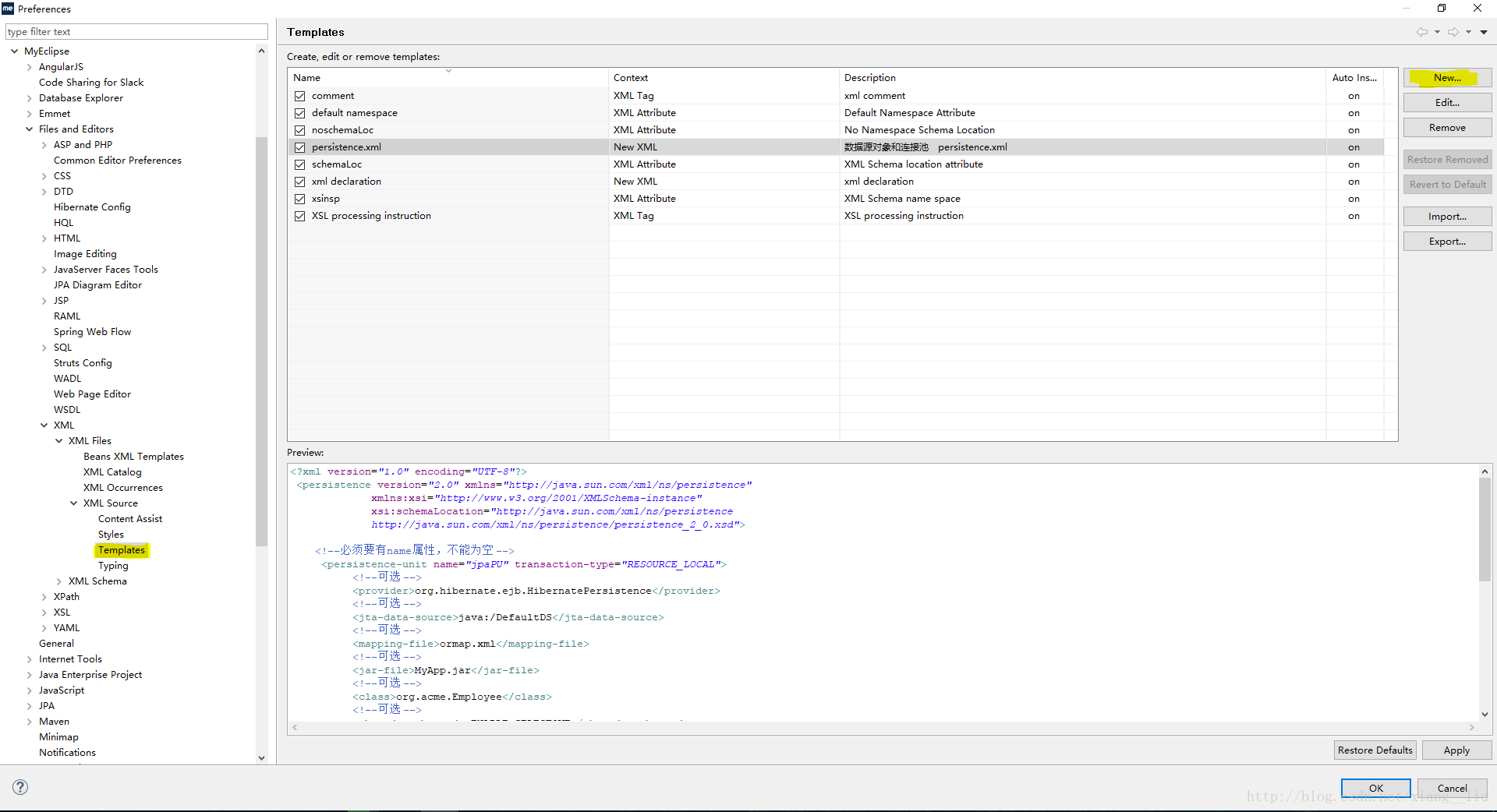Expand the JavaServer Faces Tools node
The width and height of the screenshot is (1497, 812).
pos(44,270)
